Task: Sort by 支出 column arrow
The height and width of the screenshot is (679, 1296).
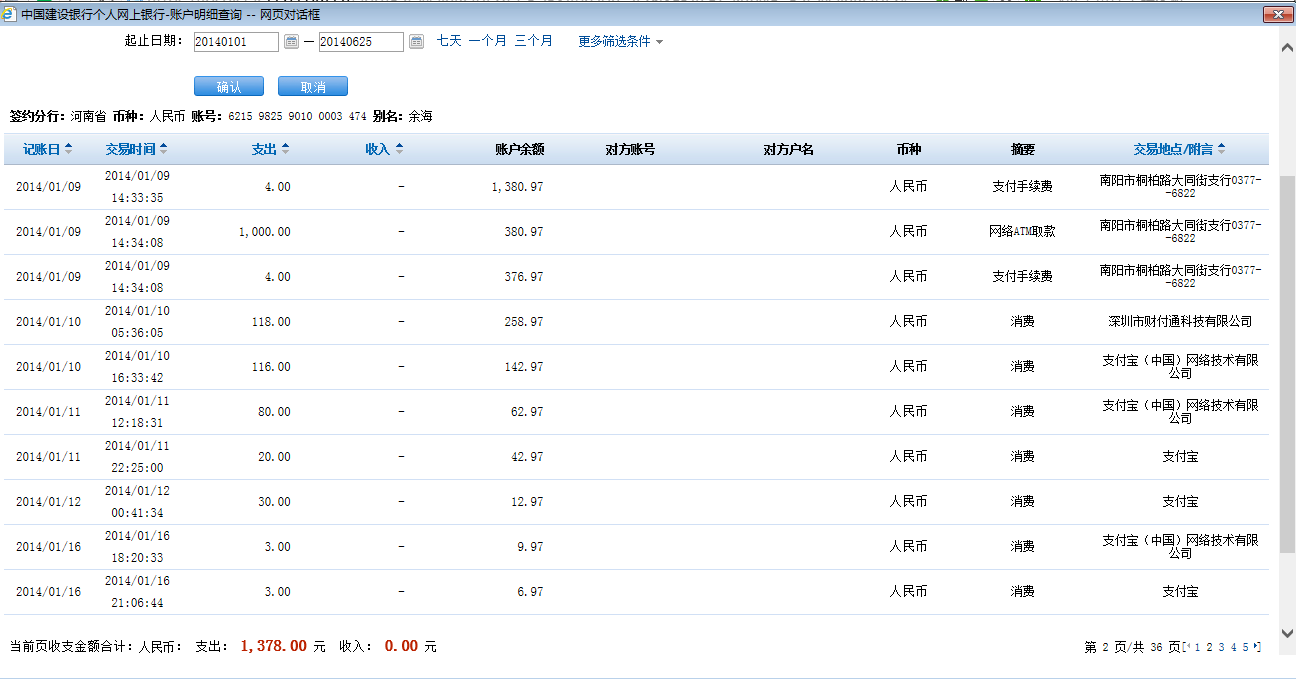Action: coord(285,149)
